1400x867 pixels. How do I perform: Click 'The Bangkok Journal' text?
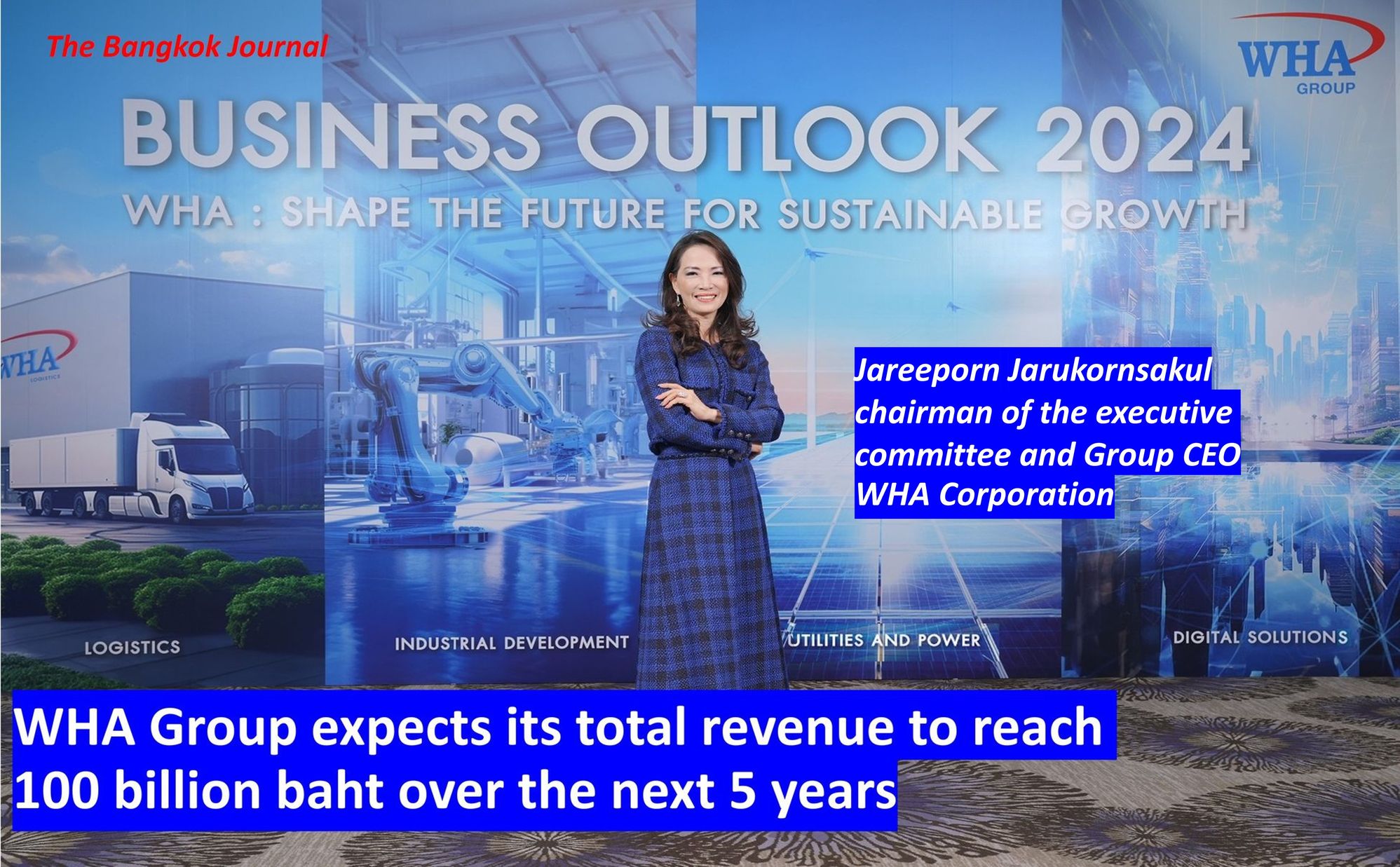(187, 47)
